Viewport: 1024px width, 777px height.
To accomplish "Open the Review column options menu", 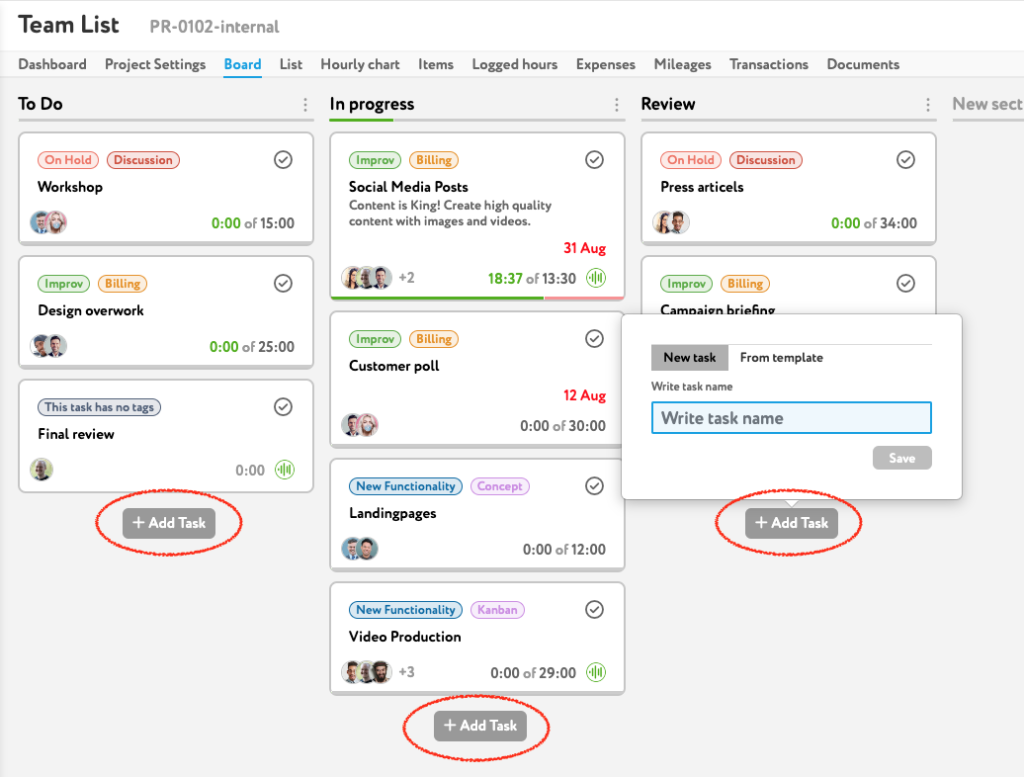I will 929,105.
